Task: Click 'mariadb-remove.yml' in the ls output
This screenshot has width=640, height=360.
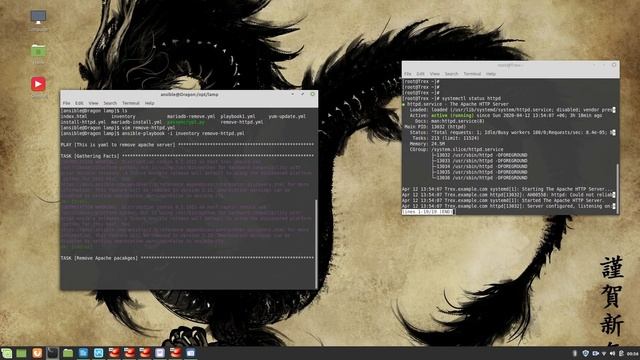Action: coord(191,116)
